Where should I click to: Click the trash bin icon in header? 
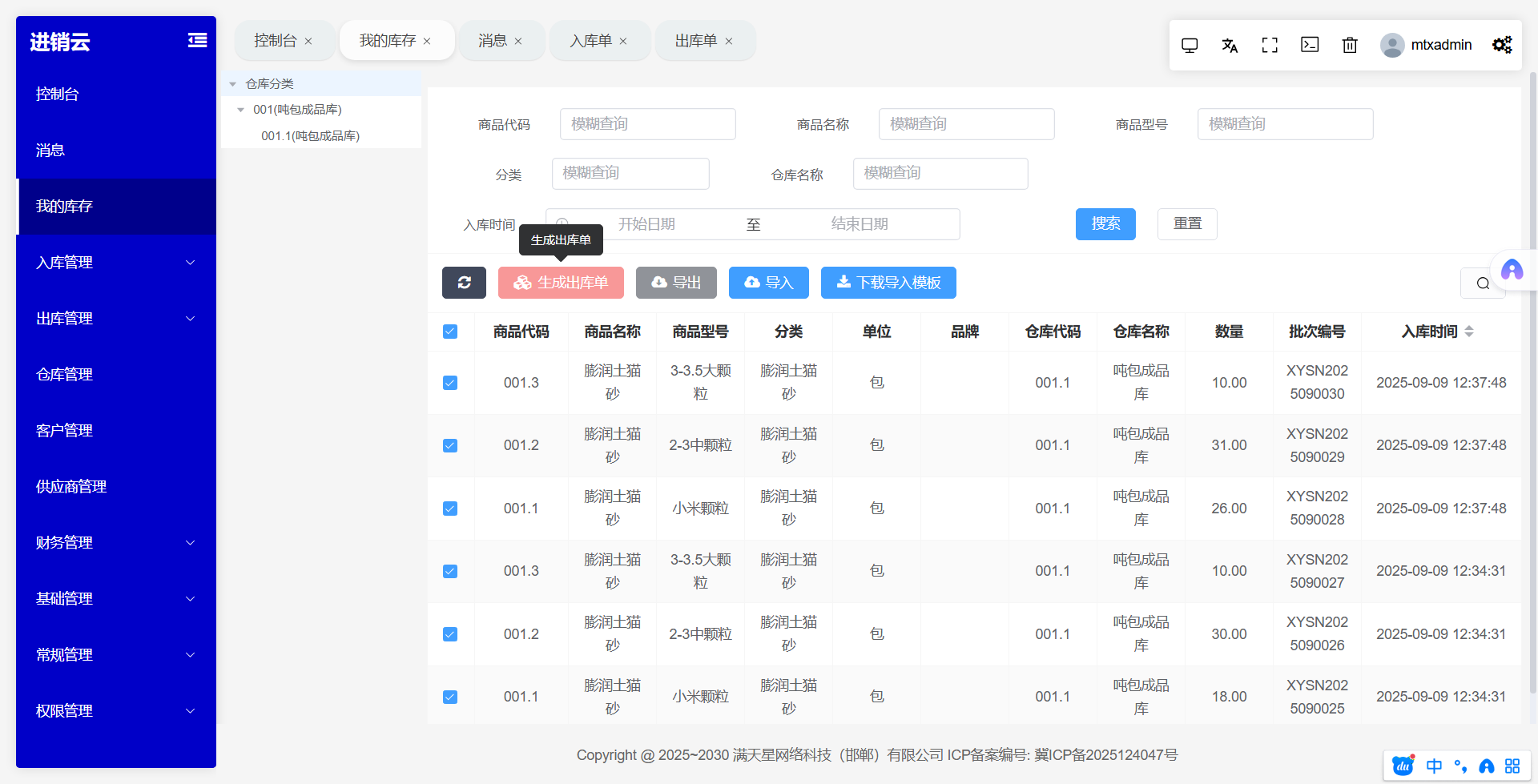point(1350,45)
